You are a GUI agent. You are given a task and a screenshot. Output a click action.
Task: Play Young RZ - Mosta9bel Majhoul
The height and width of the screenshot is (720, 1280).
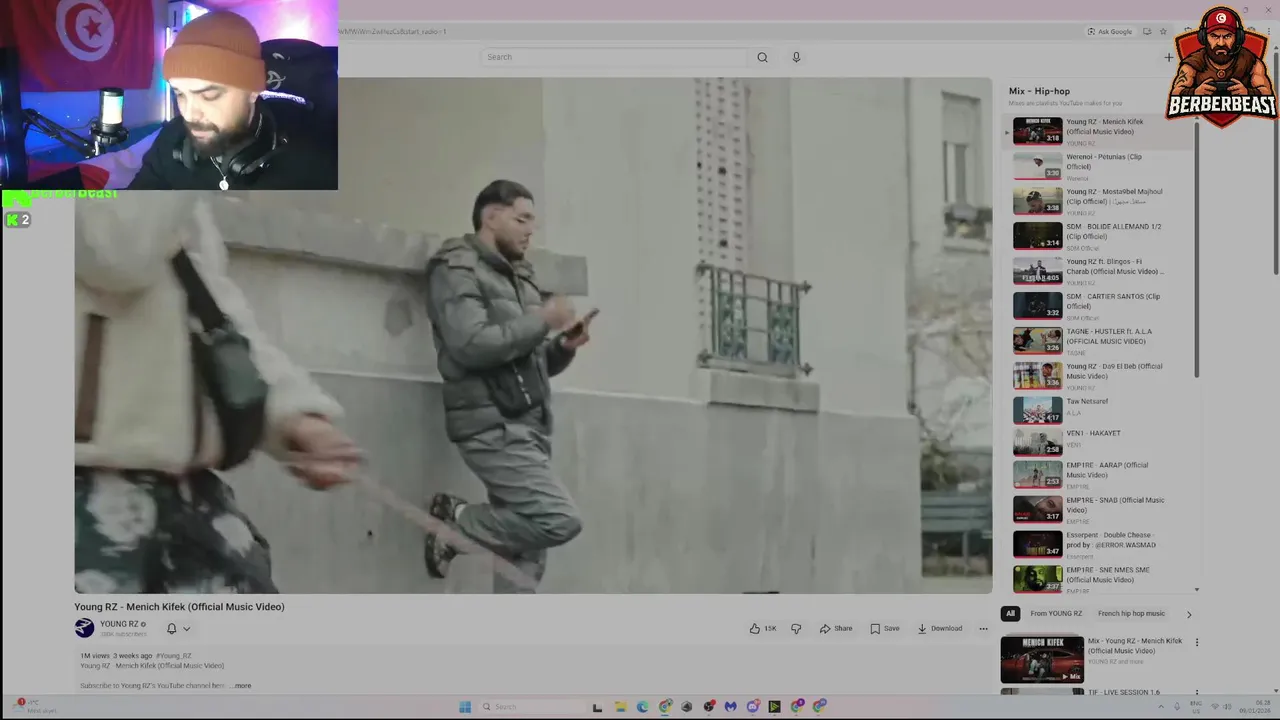1100,202
